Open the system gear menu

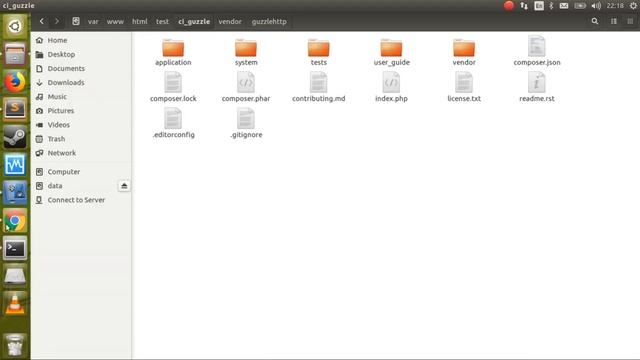[x=633, y=6]
